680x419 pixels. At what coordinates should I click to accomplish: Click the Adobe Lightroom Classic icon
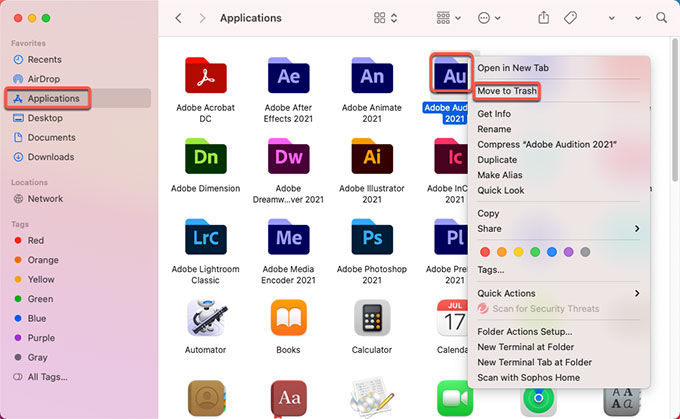coord(205,239)
